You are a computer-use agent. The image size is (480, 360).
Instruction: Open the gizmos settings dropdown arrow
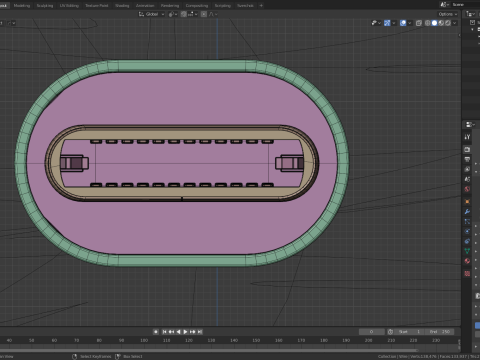(394, 23)
